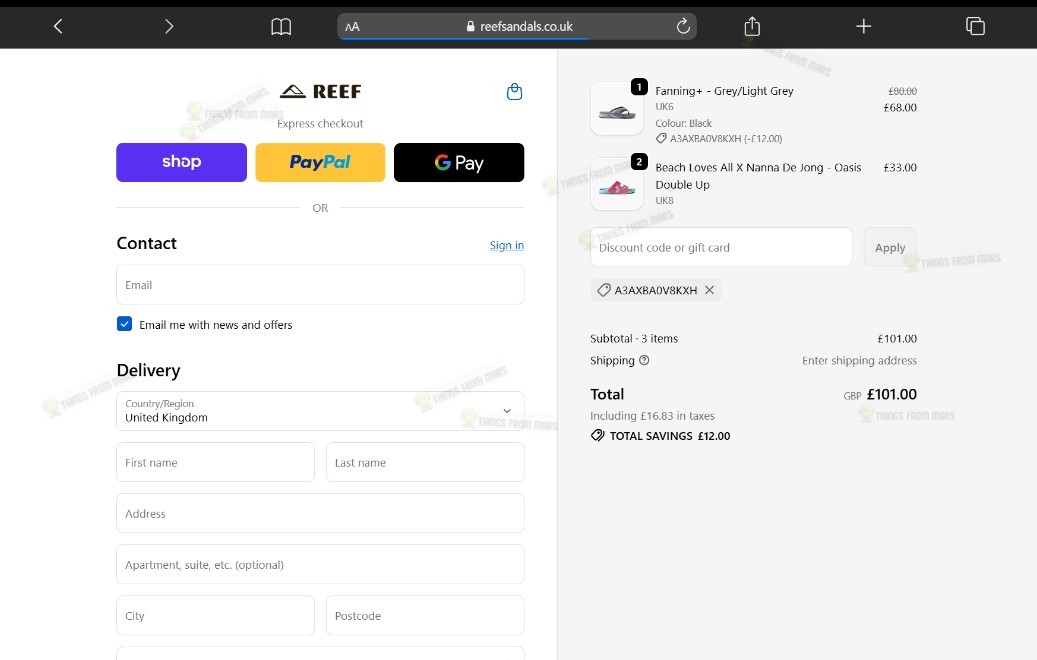Screen dimensions: 1037x660
Task: Tap the AA reader text size icon
Action: coord(353,27)
